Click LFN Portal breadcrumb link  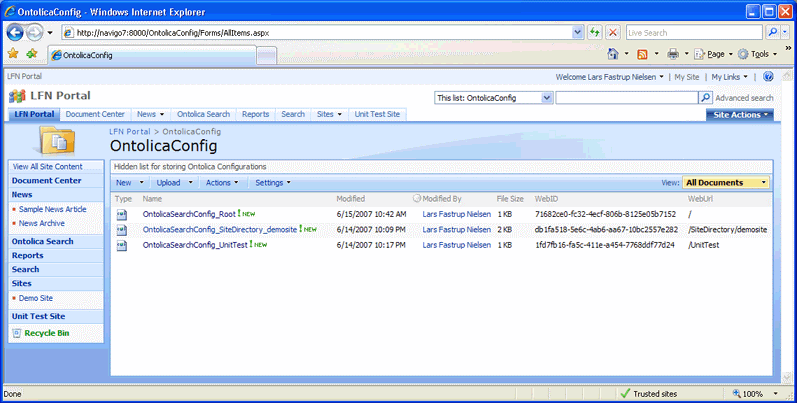[130, 132]
